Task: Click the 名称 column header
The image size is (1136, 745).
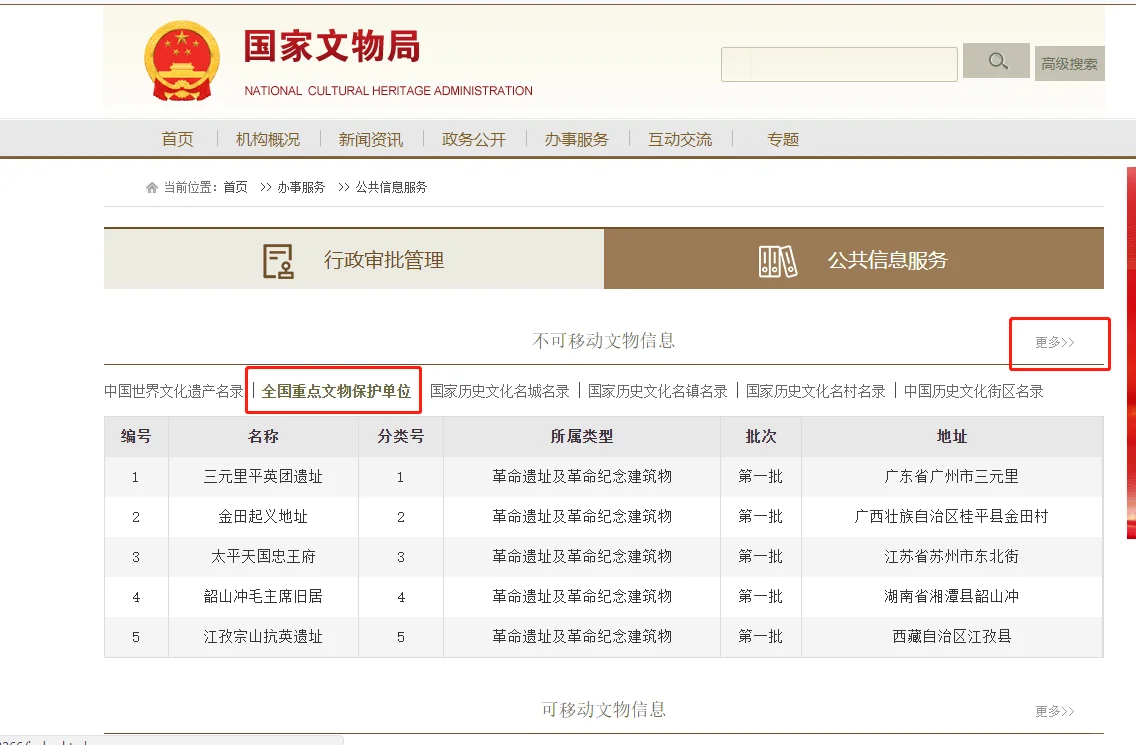Action: point(263,436)
